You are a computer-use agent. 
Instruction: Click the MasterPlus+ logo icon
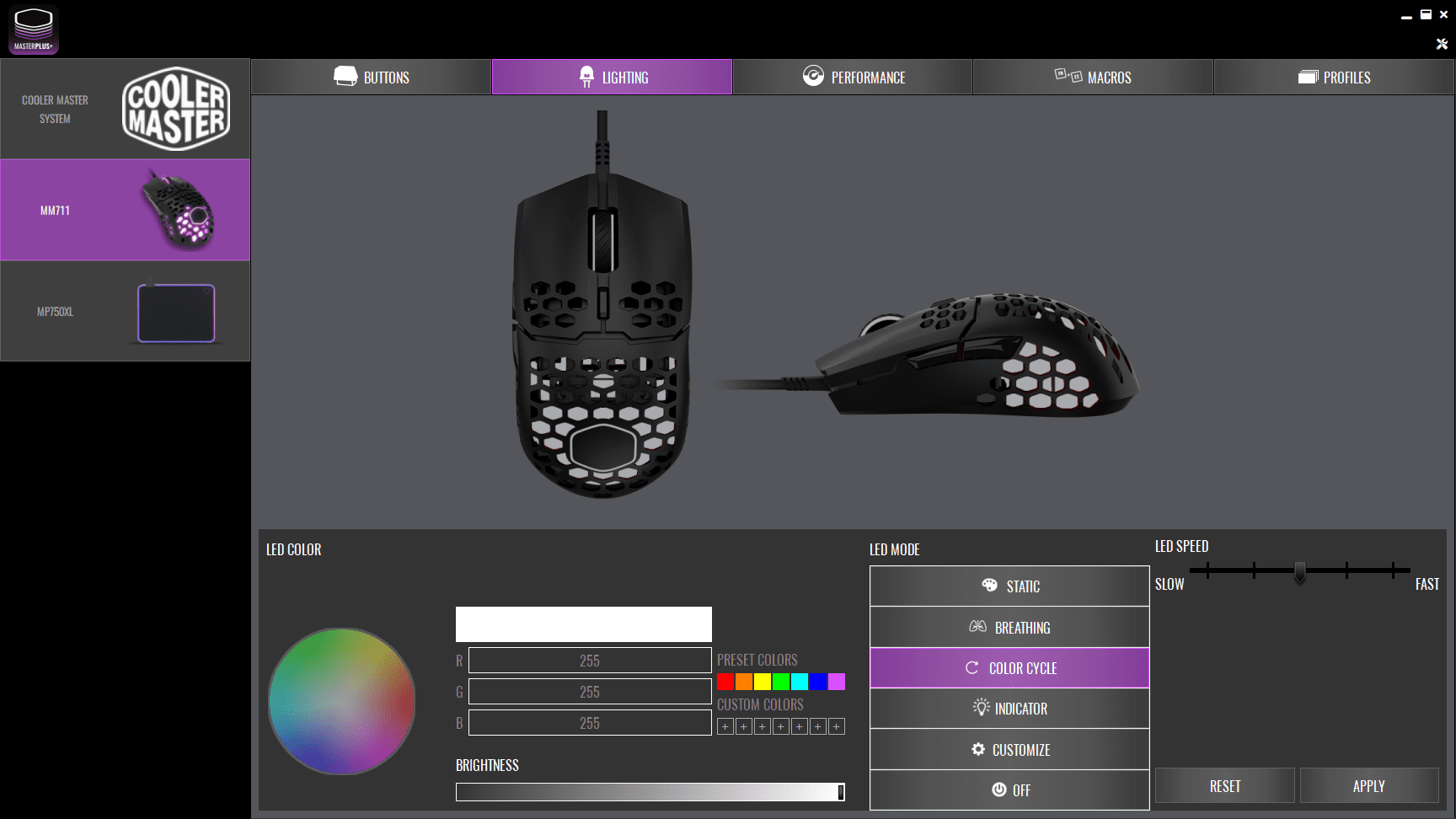(34, 29)
